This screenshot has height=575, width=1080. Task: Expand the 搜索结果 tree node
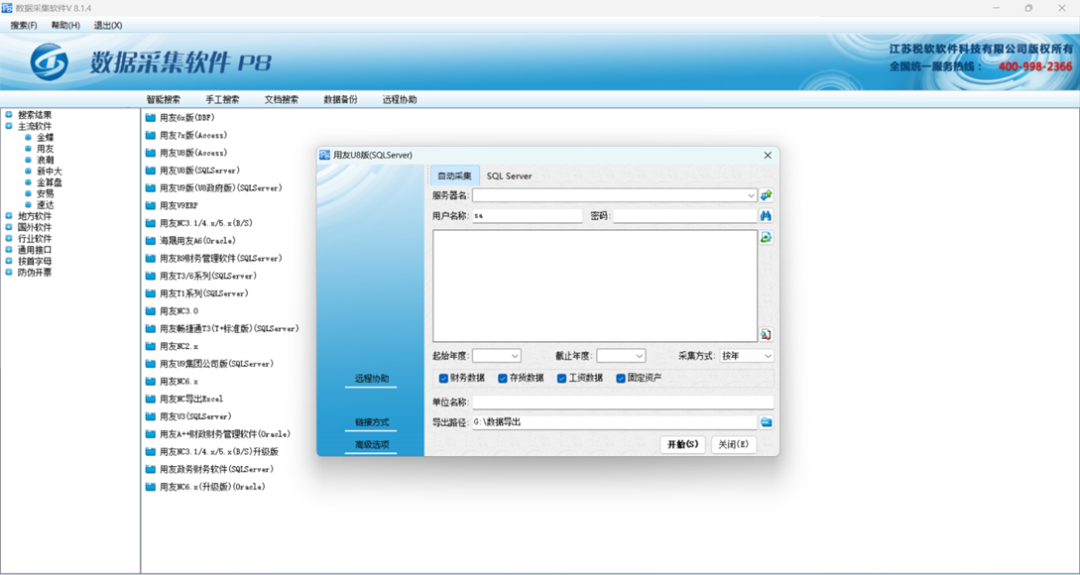[x=9, y=114]
